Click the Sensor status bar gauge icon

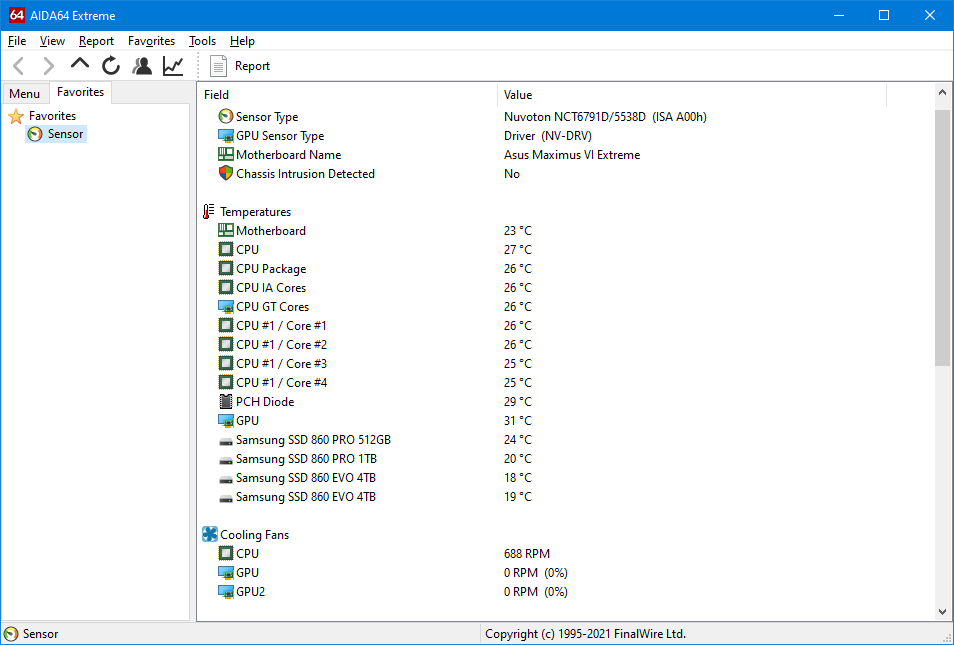pyautogui.click(x=11, y=633)
